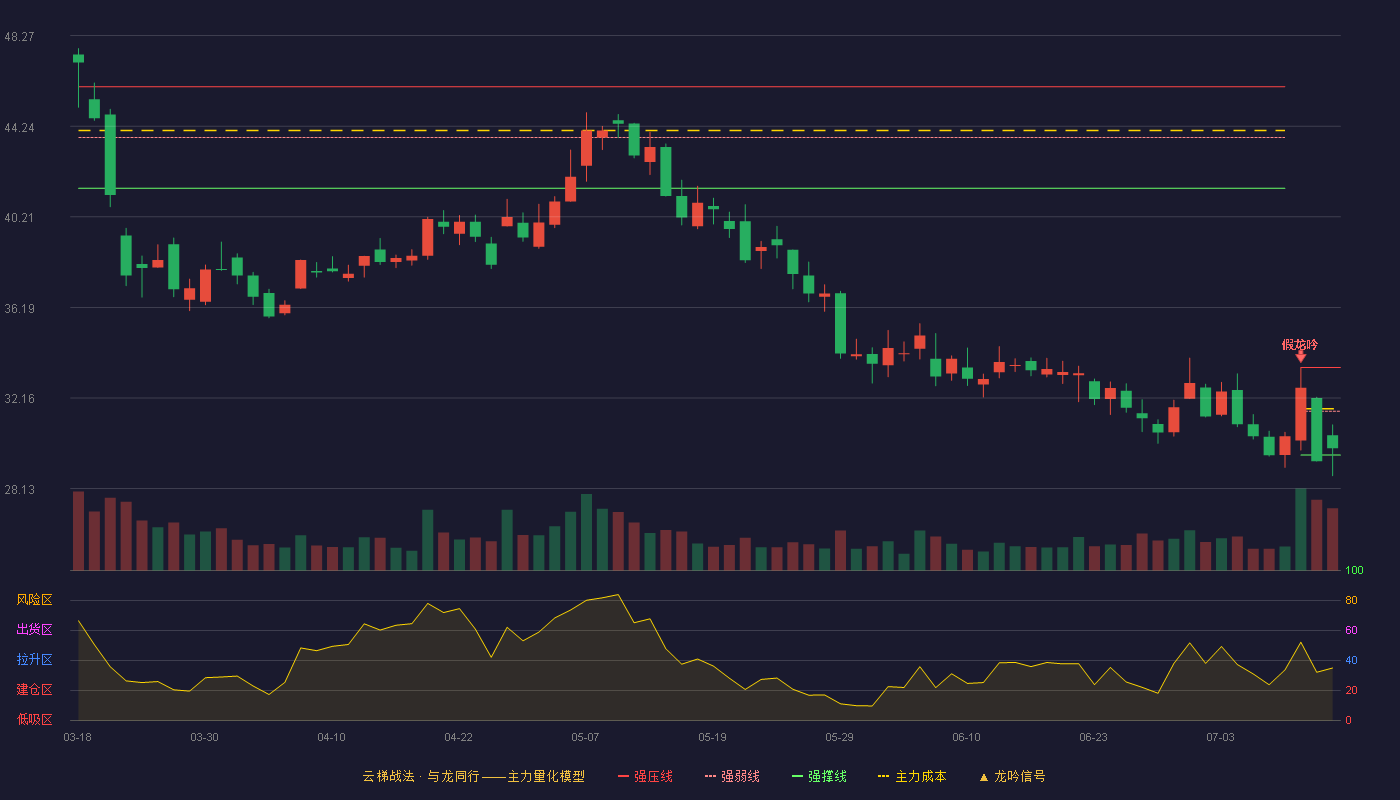Click the 低吸区 zone label

click(34, 719)
